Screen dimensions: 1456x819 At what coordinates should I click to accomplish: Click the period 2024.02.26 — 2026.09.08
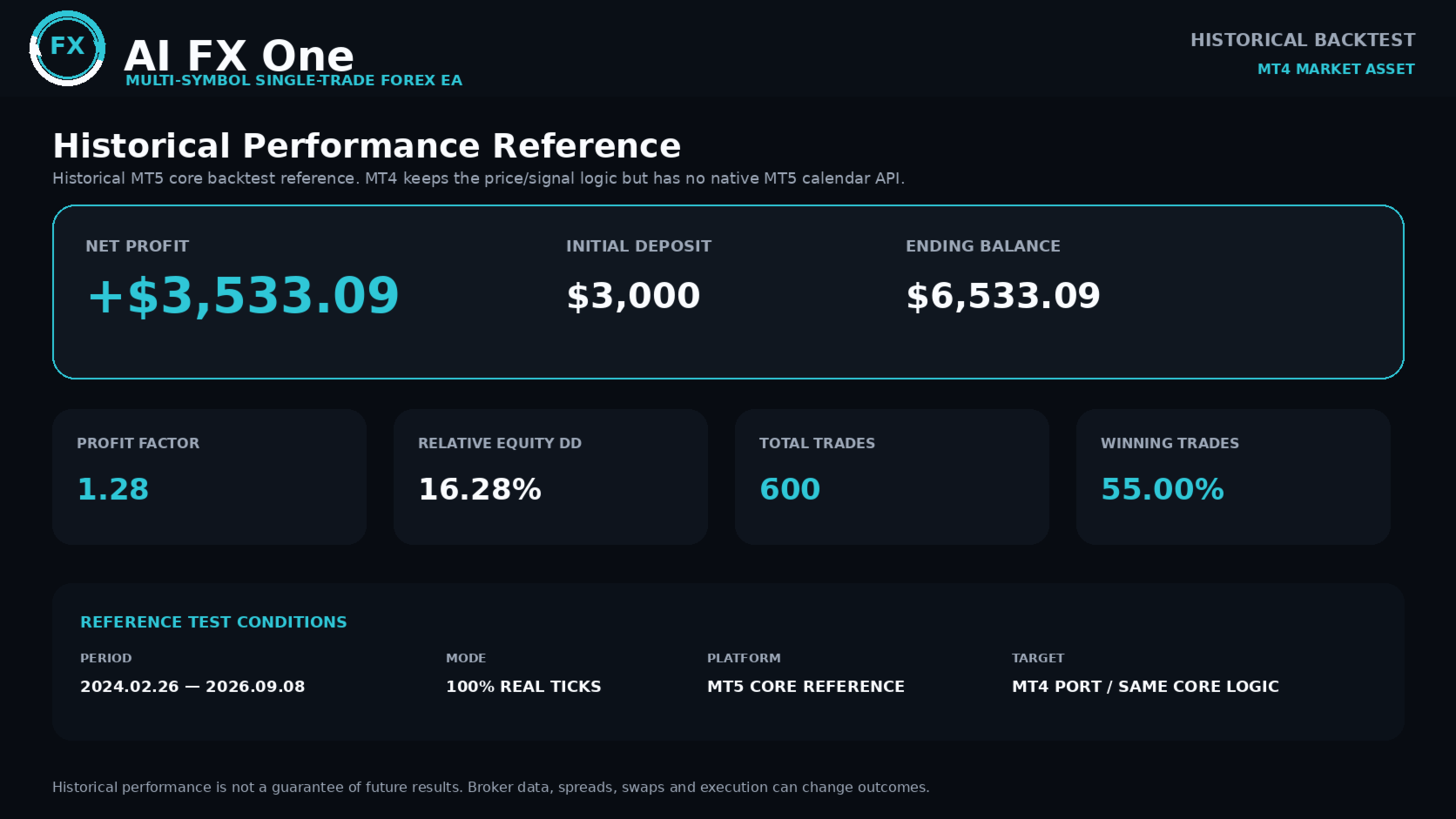[192, 687]
